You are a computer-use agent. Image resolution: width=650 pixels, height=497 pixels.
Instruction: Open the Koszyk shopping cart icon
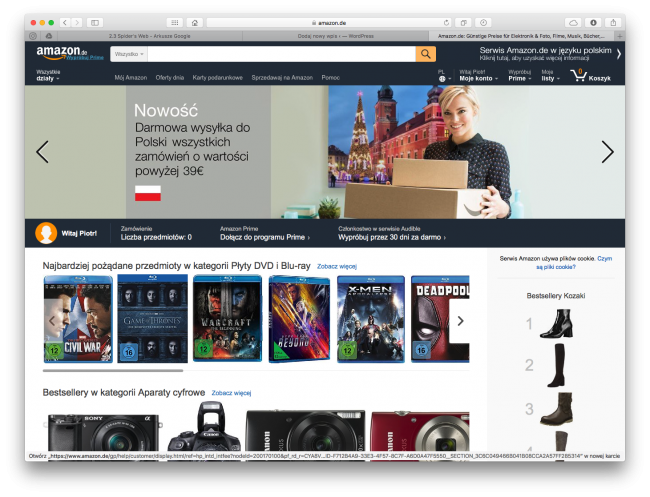[590, 75]
